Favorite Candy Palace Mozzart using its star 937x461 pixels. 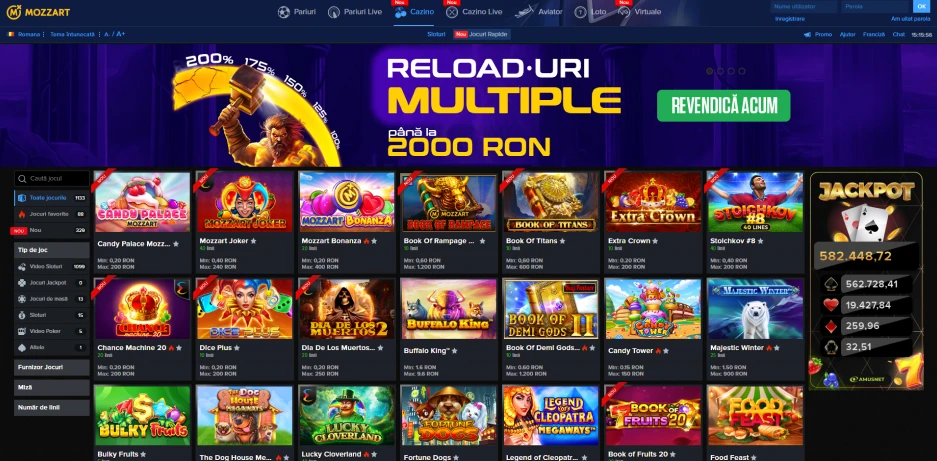click(x=176, y=244)
